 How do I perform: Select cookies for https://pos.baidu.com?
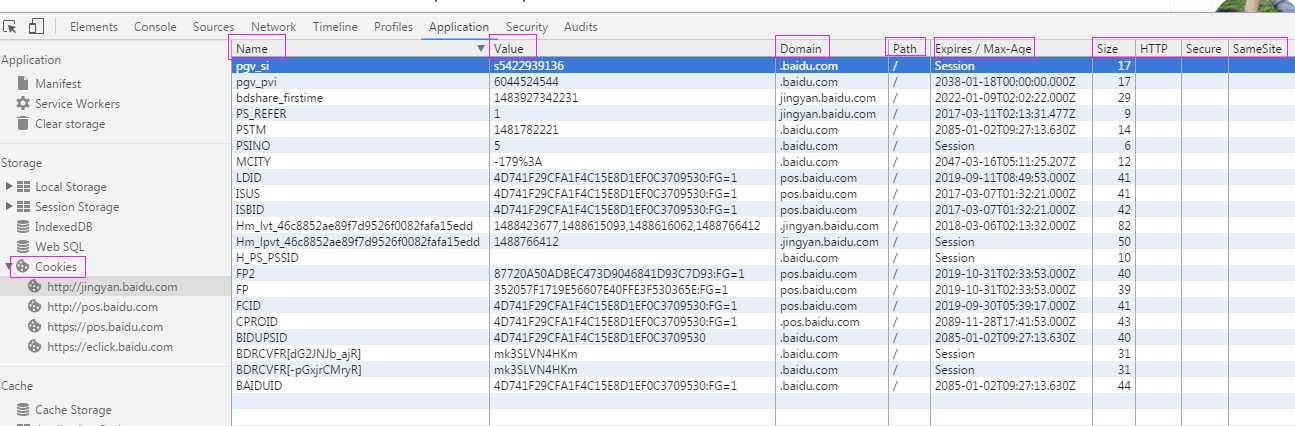pyautogui.click(x=105, y=327)
